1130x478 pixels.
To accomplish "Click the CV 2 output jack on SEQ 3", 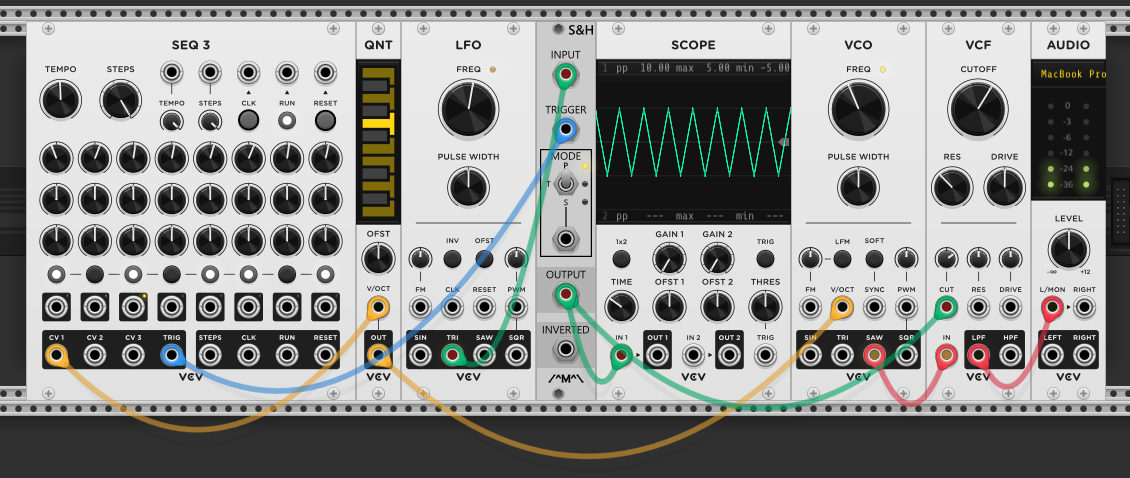I will point(94,355).
